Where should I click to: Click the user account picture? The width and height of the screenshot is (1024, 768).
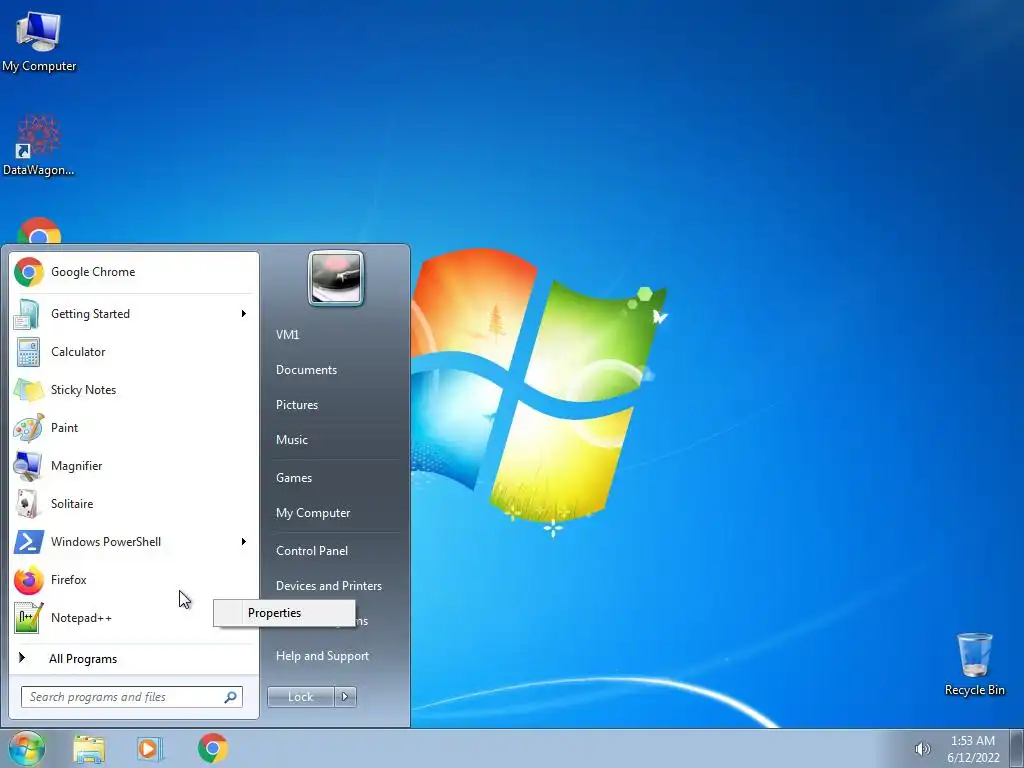coord(336,278)
